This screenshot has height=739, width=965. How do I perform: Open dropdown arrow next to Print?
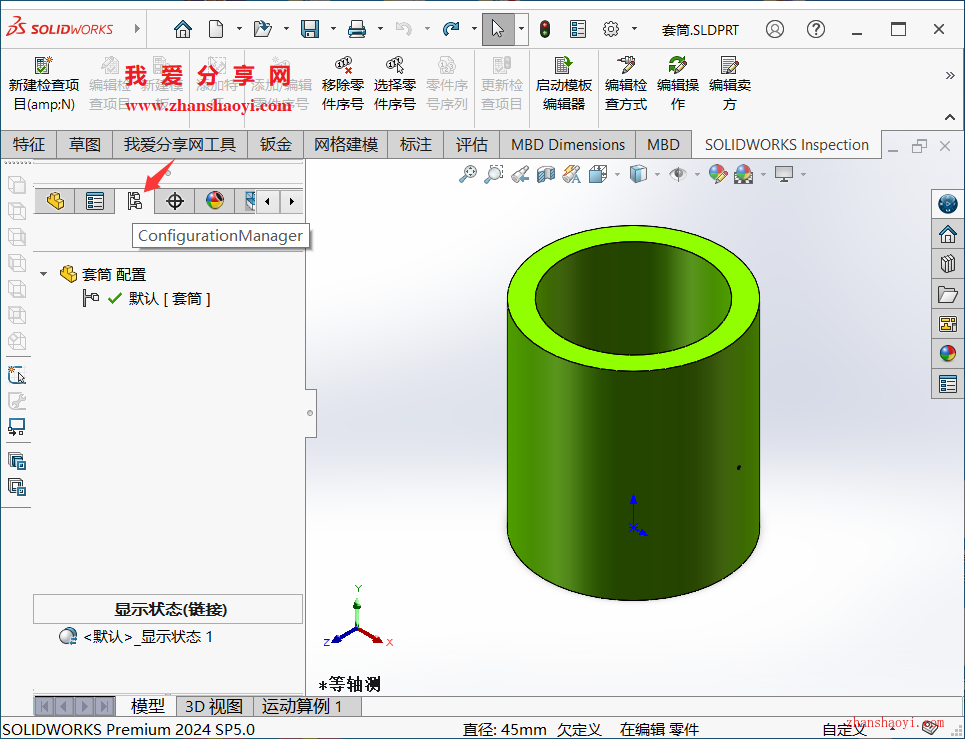[x=380, y=29]
